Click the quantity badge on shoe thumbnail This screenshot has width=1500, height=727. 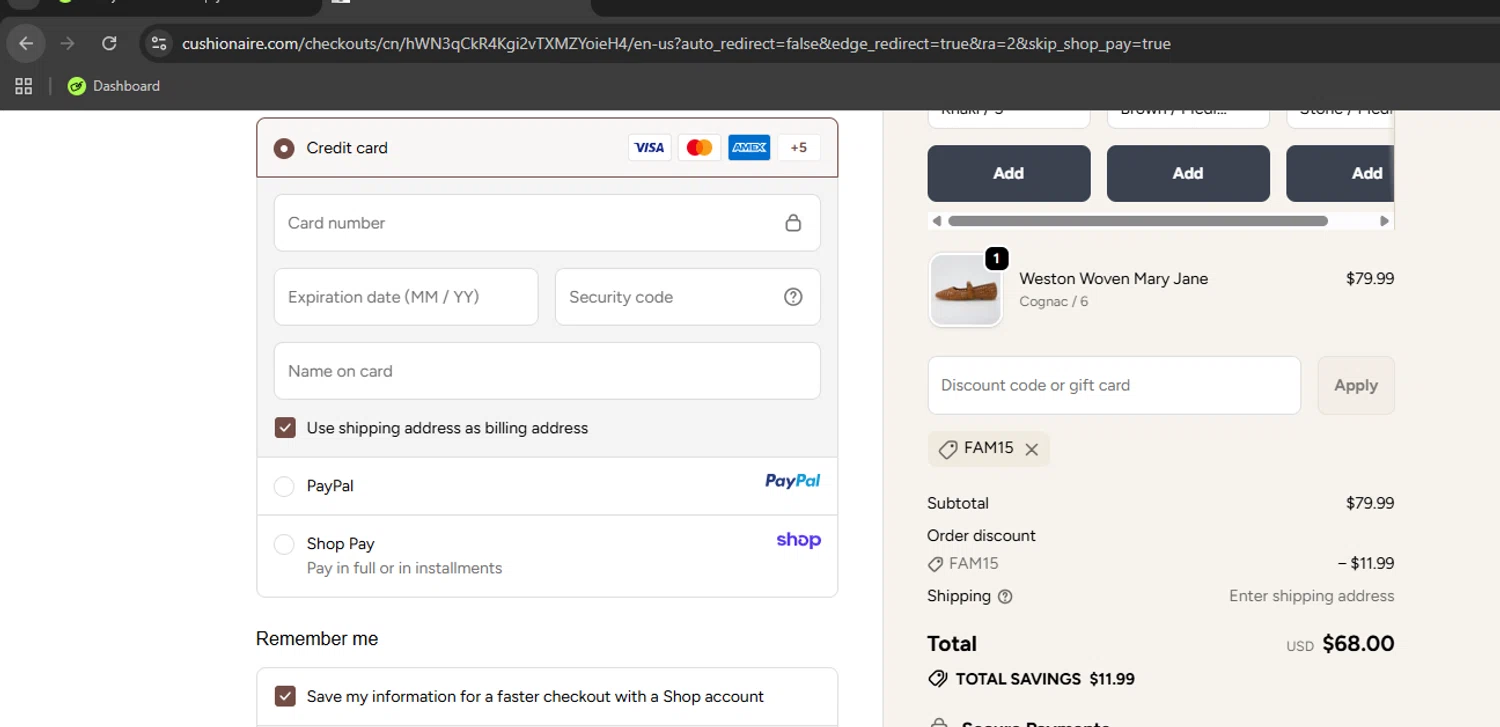tap(996, 259)
